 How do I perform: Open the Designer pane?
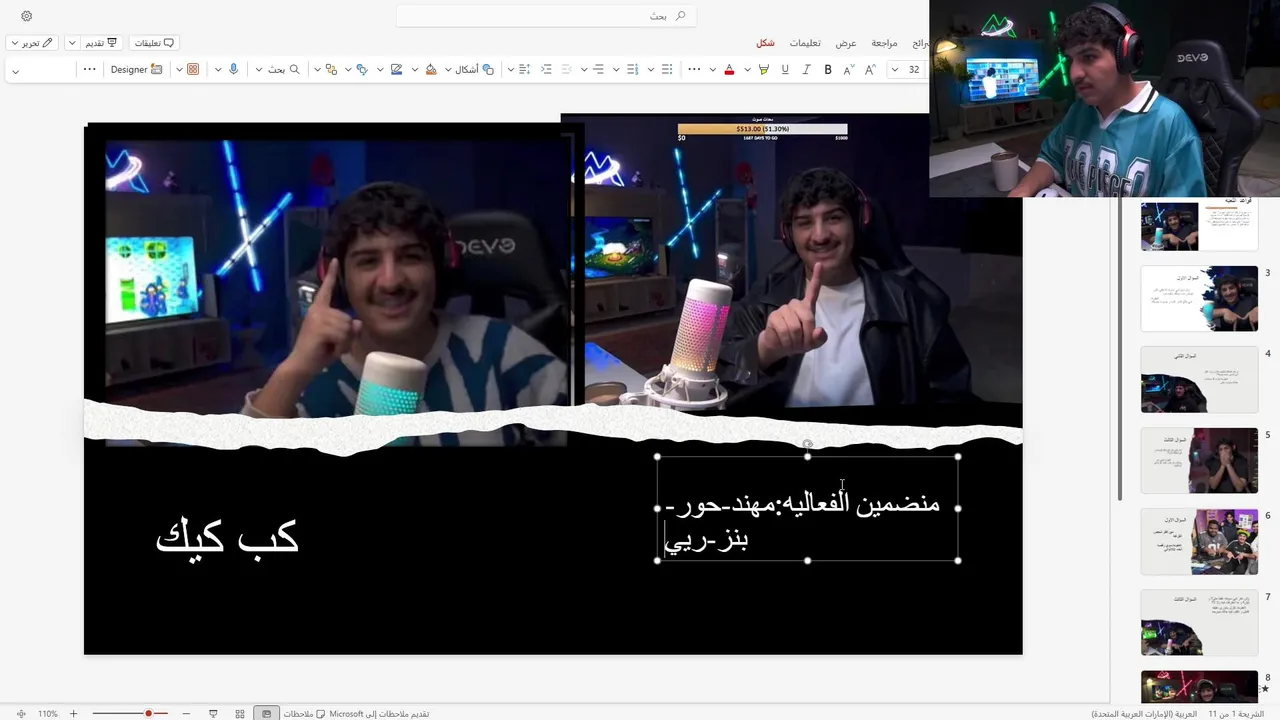(136, 70)
